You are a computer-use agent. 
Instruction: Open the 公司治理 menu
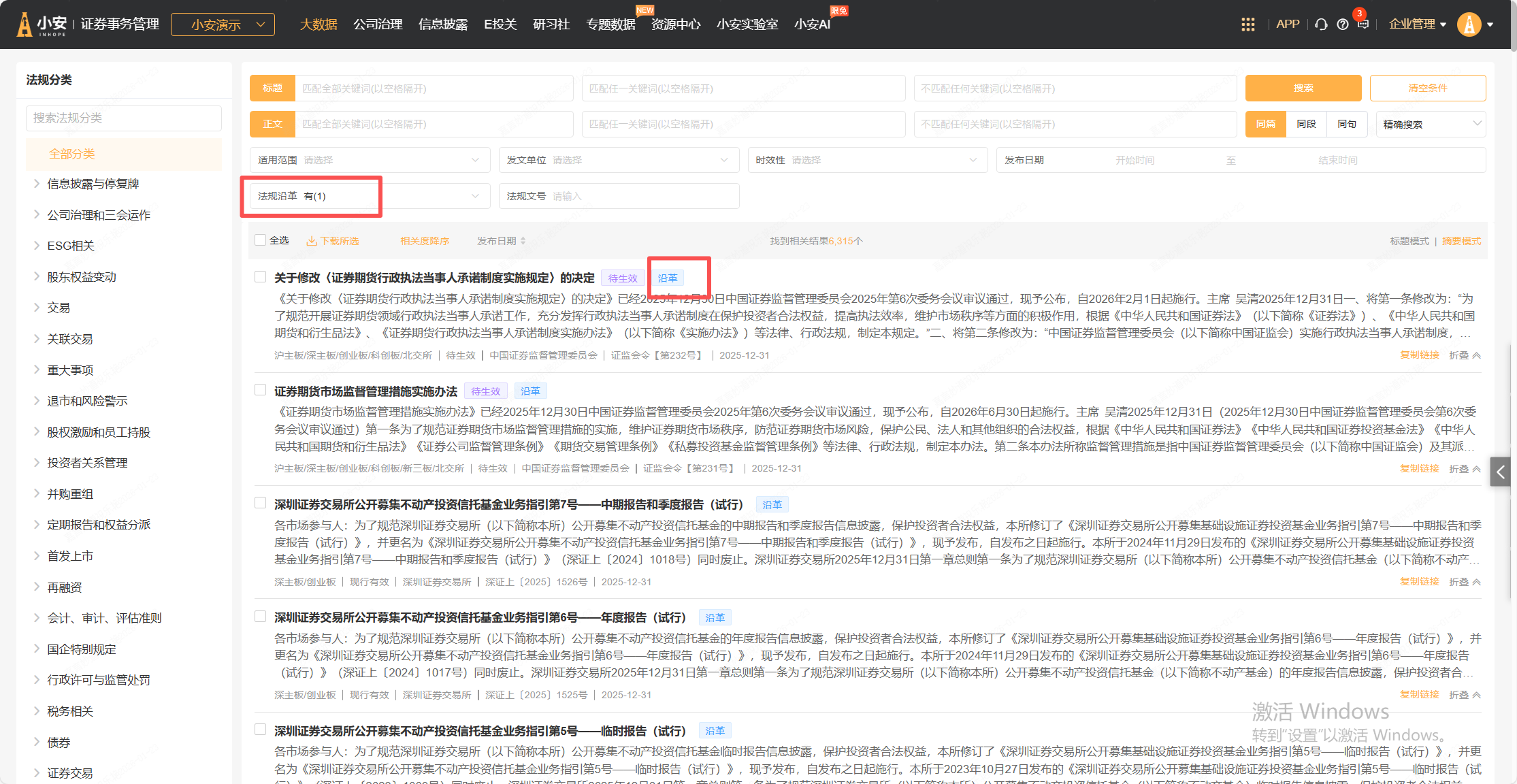tap(378, 24)
